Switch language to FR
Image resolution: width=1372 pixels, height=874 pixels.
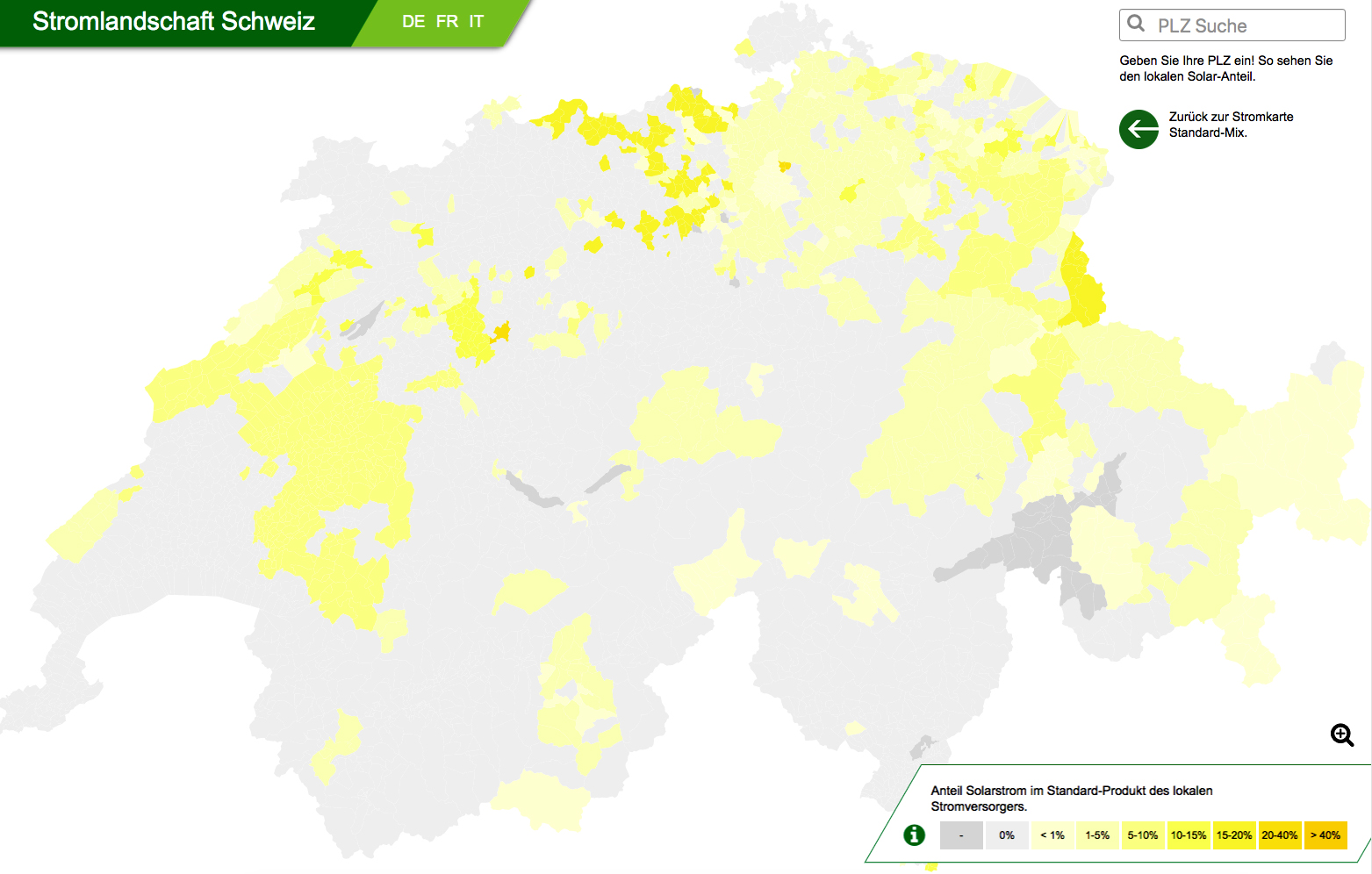pyautogui.click(x=447, y=22)
